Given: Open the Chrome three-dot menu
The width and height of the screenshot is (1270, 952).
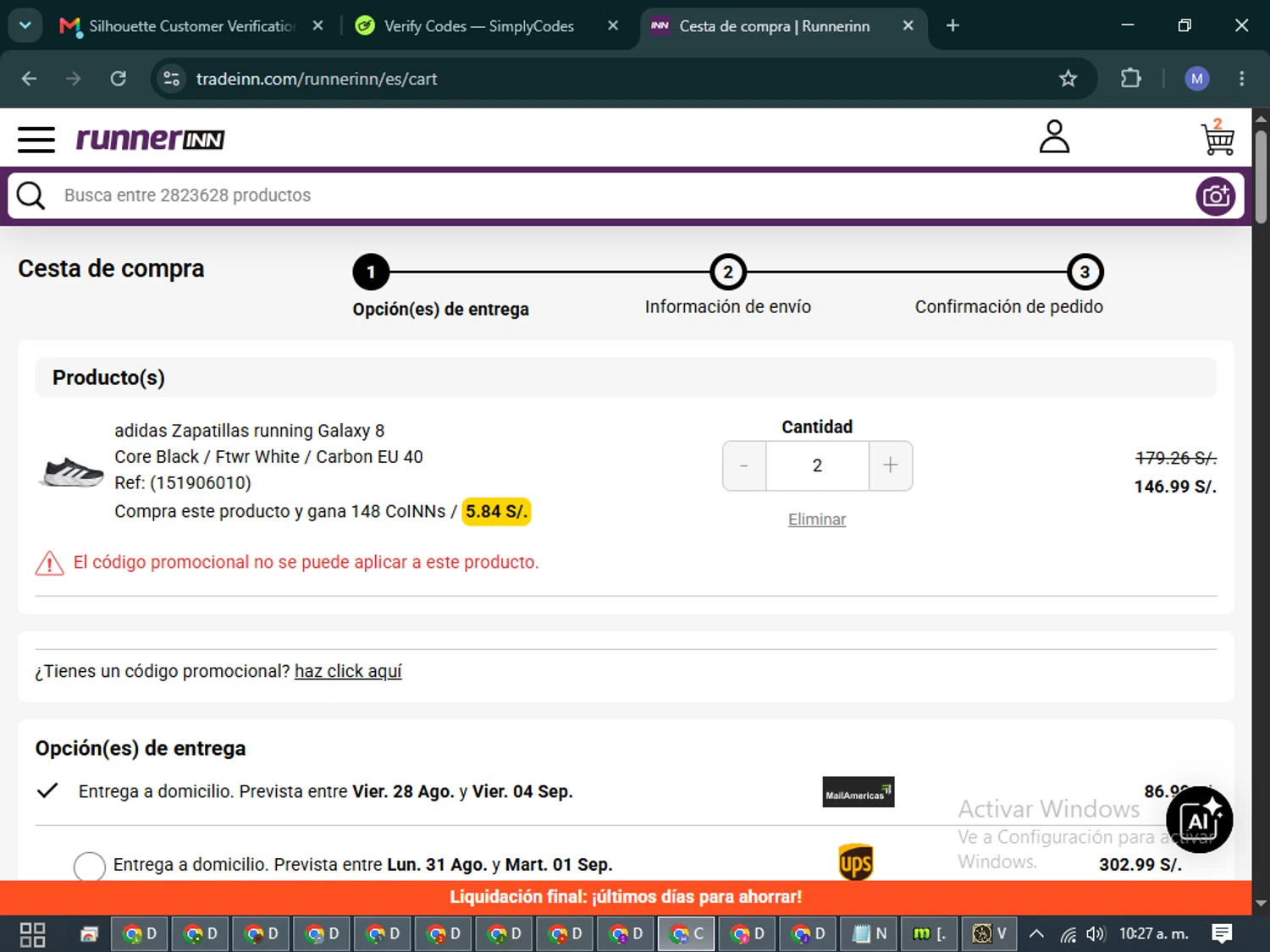Looking at the screenshot, I should point(1242,79).
